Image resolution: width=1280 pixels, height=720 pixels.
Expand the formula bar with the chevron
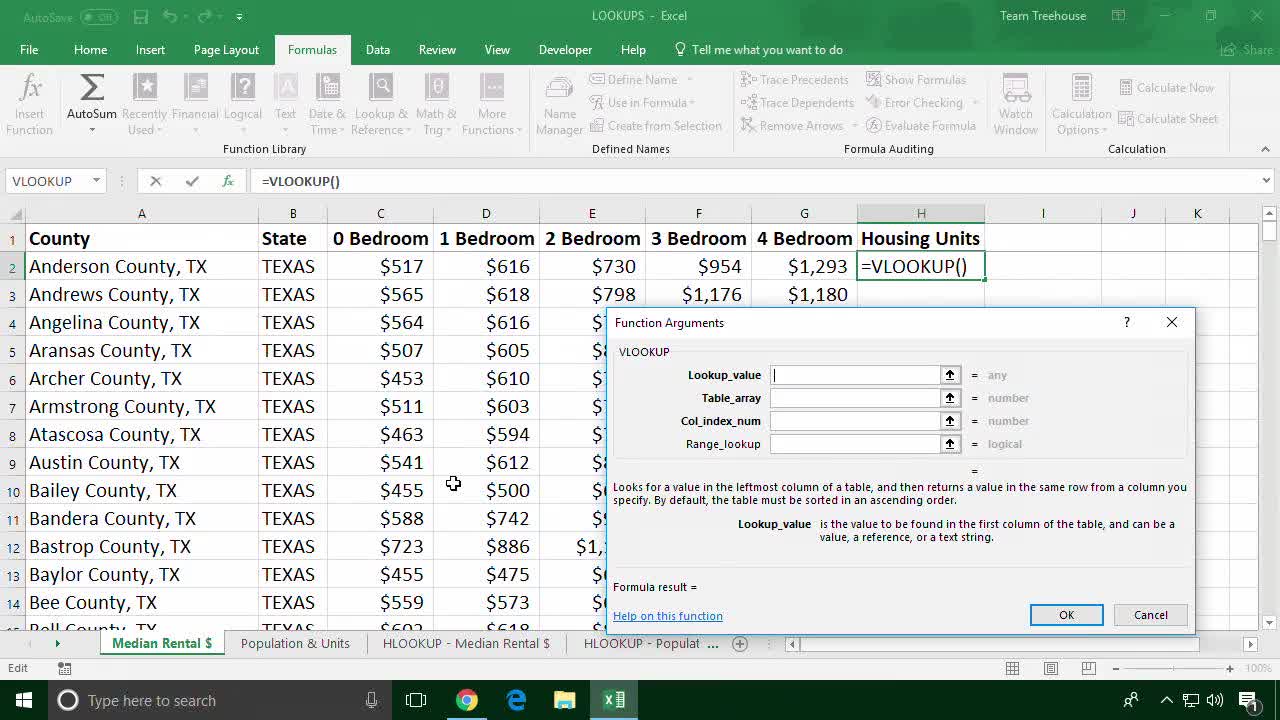(x=1266, y=181)
